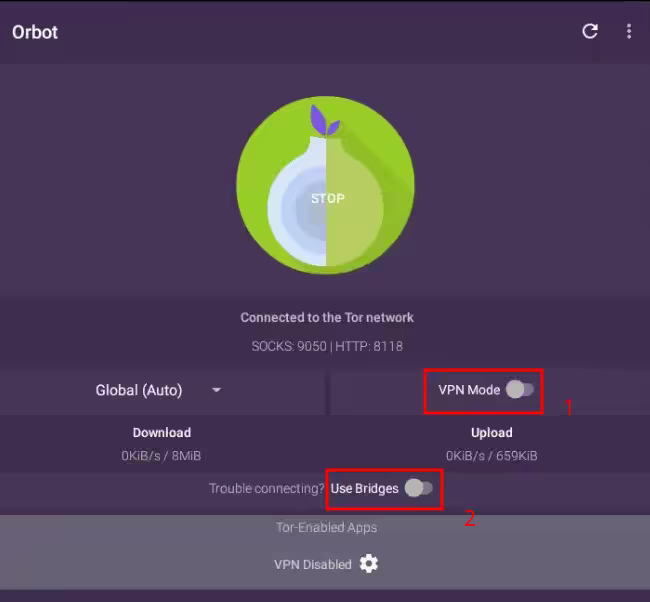The width and height of the screenshot is (650, 602).
Task: Click the VPN Mode label text
Action: 469,390
